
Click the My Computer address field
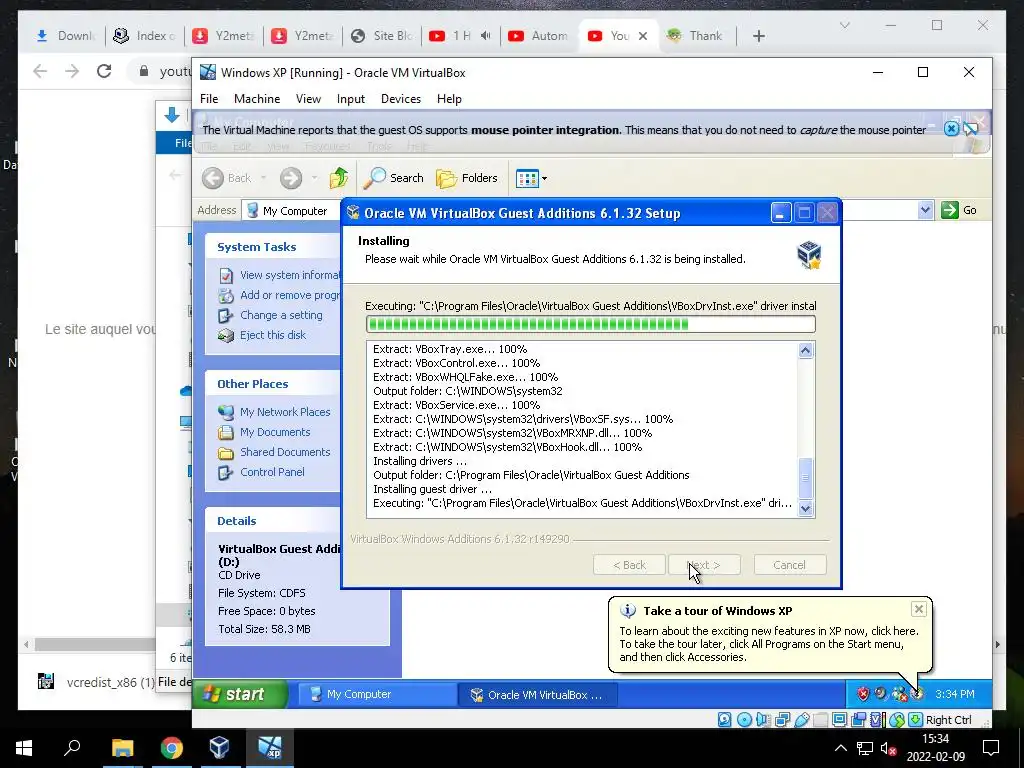293,210
